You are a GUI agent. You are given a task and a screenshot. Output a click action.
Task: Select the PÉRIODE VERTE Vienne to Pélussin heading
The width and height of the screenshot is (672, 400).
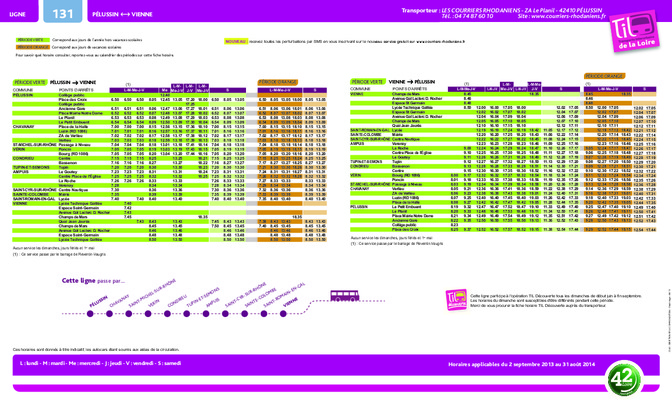click(393, 81)
